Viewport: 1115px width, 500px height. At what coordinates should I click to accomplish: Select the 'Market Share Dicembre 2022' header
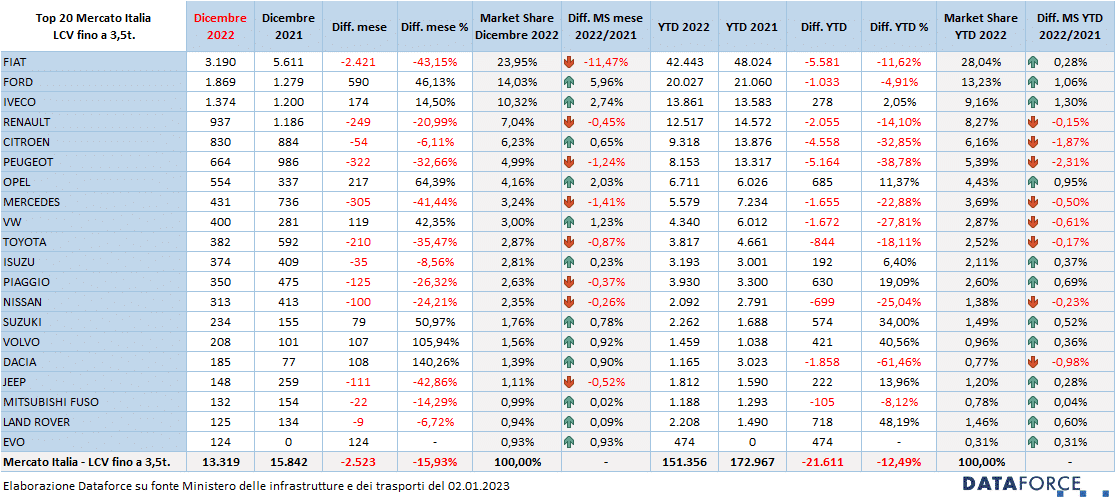click(x=516, y=26)
